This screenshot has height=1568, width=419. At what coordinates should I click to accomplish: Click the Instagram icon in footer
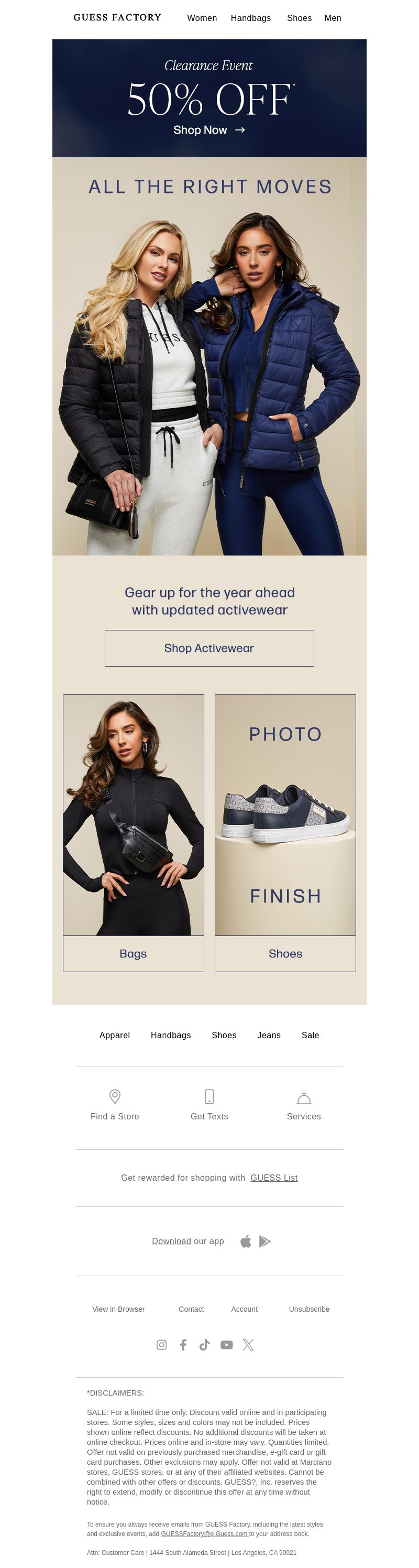(161, 1345)
